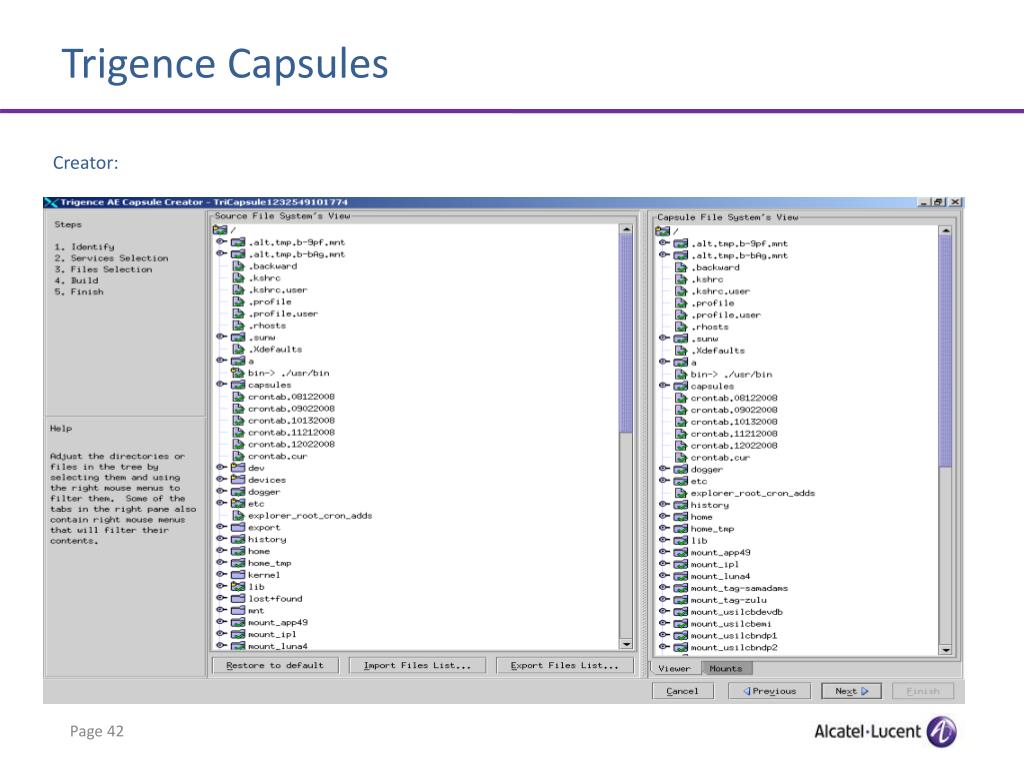Click step '2. Services Selection' in Steps
This screenshot has height=768, width=1024.
point(111,258)
